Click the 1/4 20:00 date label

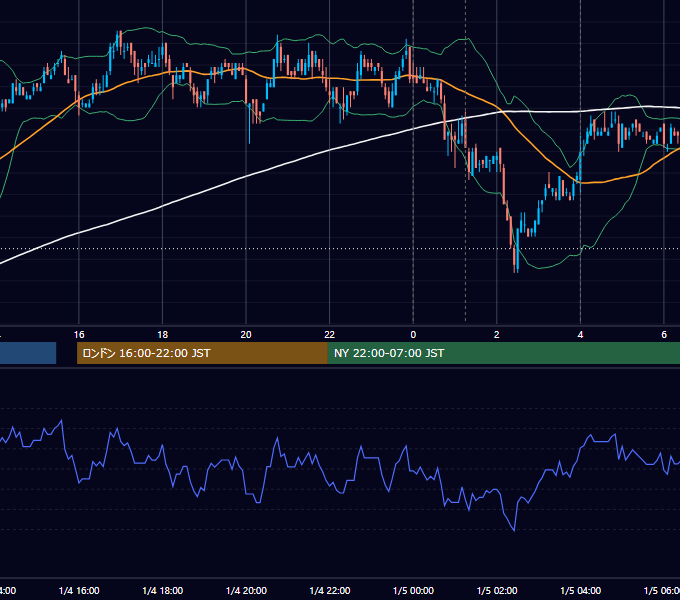click(246, 590)
